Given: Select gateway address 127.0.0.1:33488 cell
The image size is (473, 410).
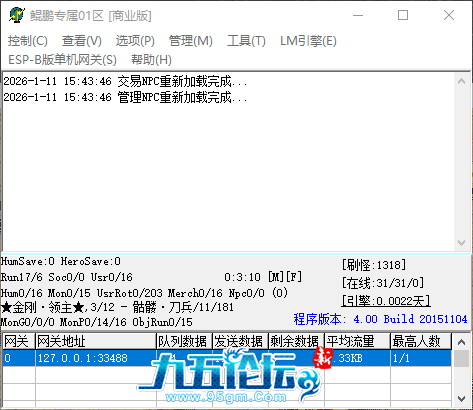Looking at the screenshot, I should pos(96,358).
